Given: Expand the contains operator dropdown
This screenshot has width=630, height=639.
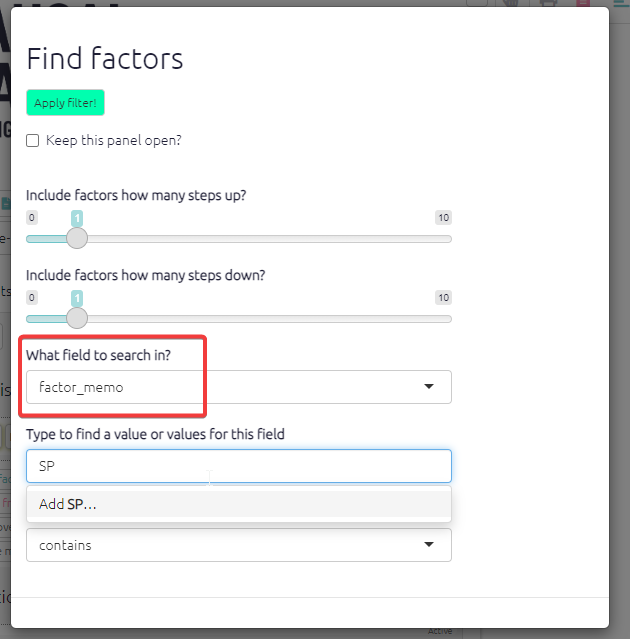Looking at the screenshot, I should coord(238,545).
